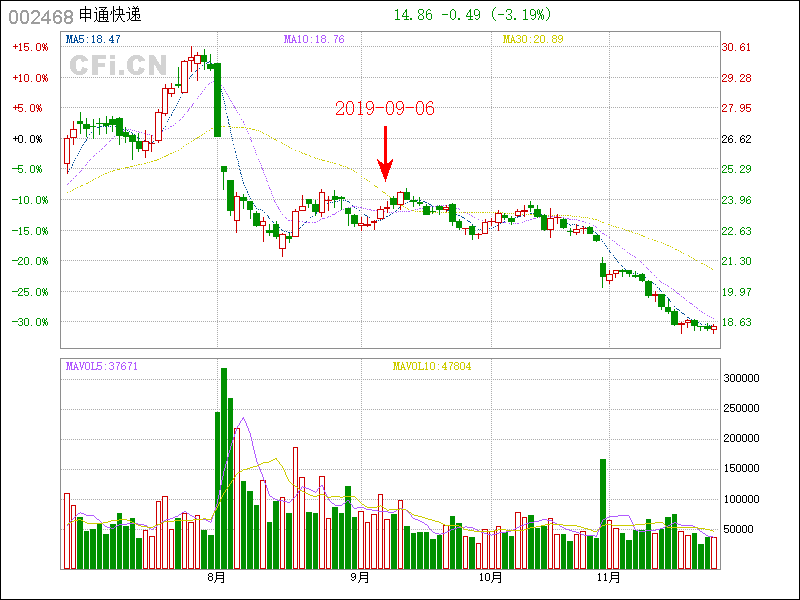This screenshot has height=600, width=800.
Task: Click the price change text (-3.19%)
Action: [521, 15]
